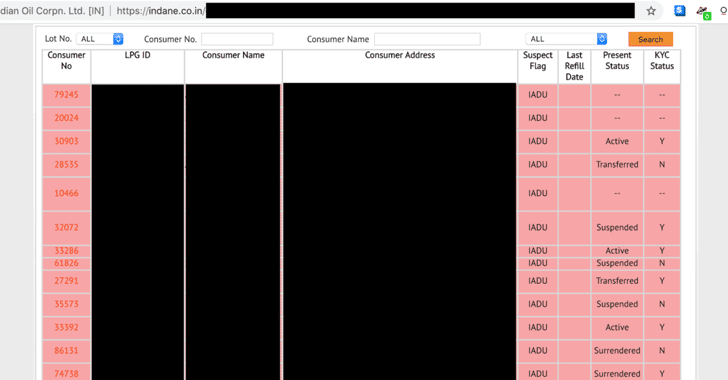The width and height of the screenshot is (728, 380).
Task: Select Suspended status in row 32072
Action: 617,228
